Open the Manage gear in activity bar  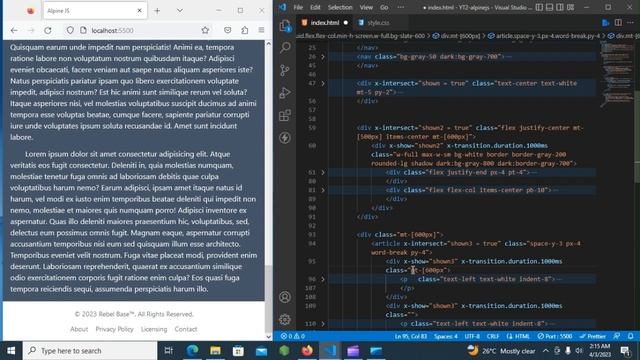285,319
